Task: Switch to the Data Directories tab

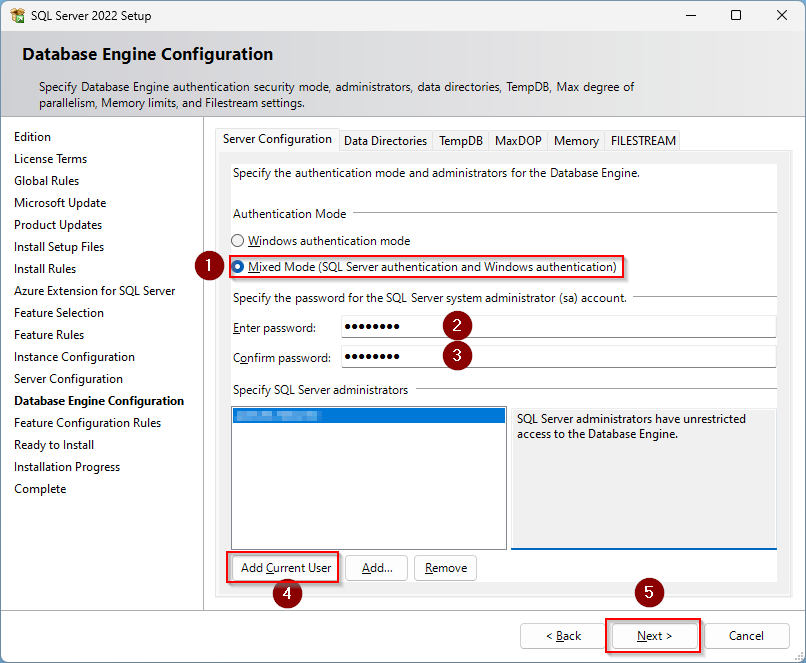Action: 385,141
